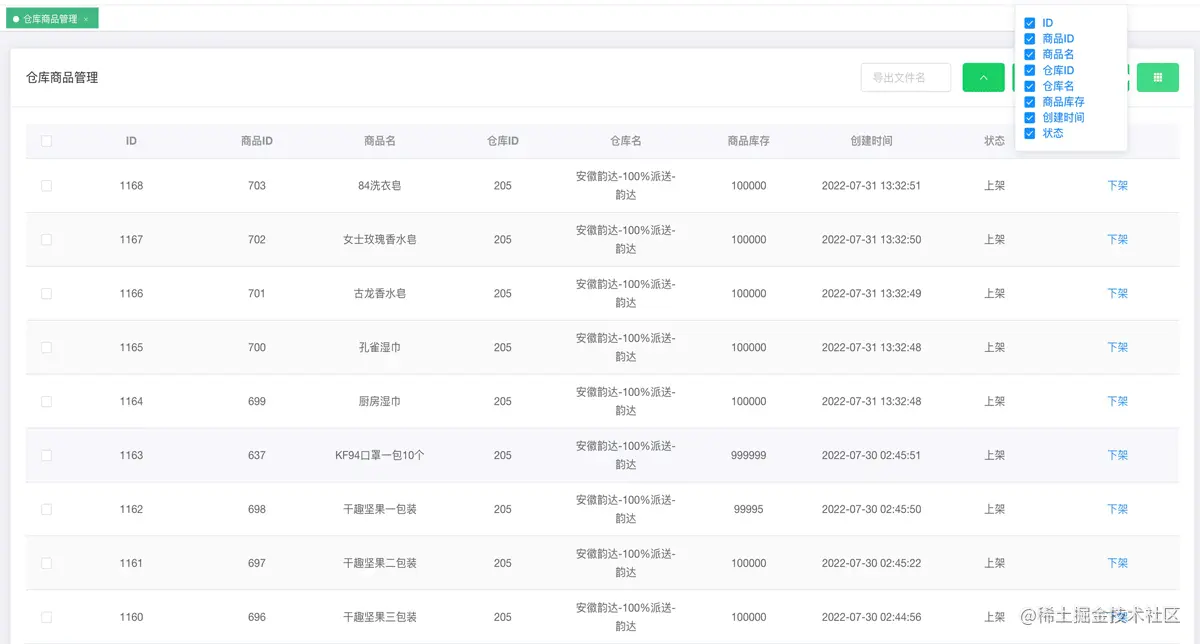Click timestamp 2022-07-31 13:32:50
The image size is (1200, 644).
click(x=872, y=240)
